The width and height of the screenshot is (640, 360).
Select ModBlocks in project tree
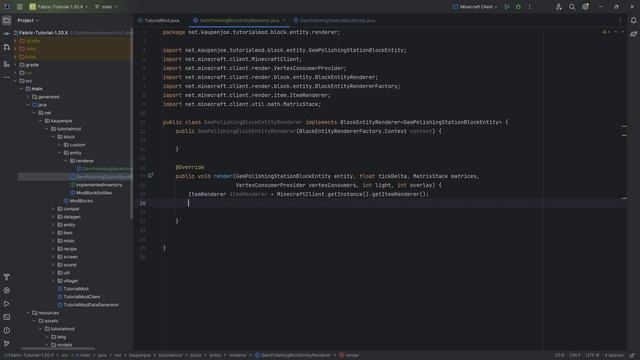[78, 201]
